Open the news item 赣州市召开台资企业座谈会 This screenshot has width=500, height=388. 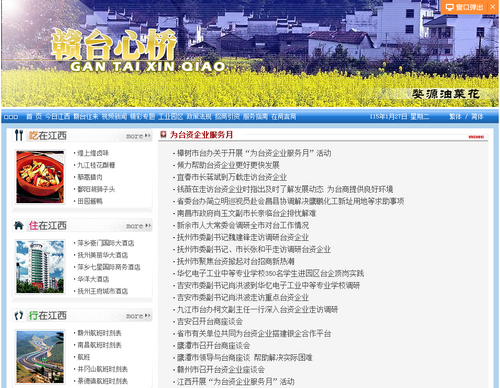[x=221, y=369]
